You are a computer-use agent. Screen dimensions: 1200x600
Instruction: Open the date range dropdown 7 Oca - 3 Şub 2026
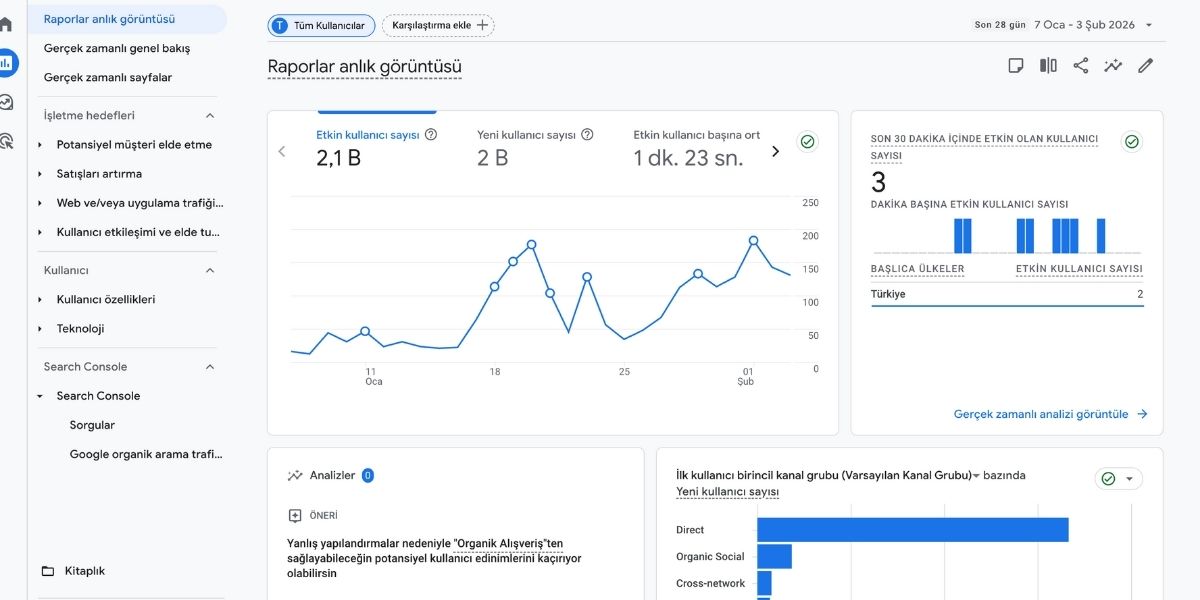pyautogui.click(x=1092, y=25)
